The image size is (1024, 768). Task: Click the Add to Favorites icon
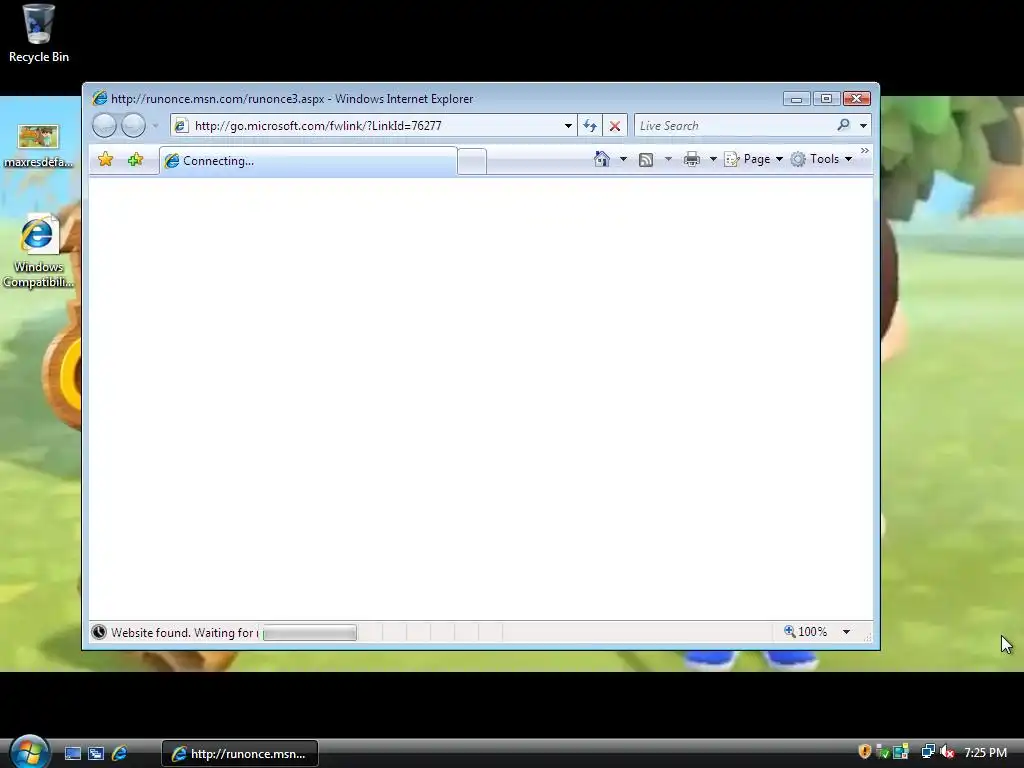coord(135,159)
